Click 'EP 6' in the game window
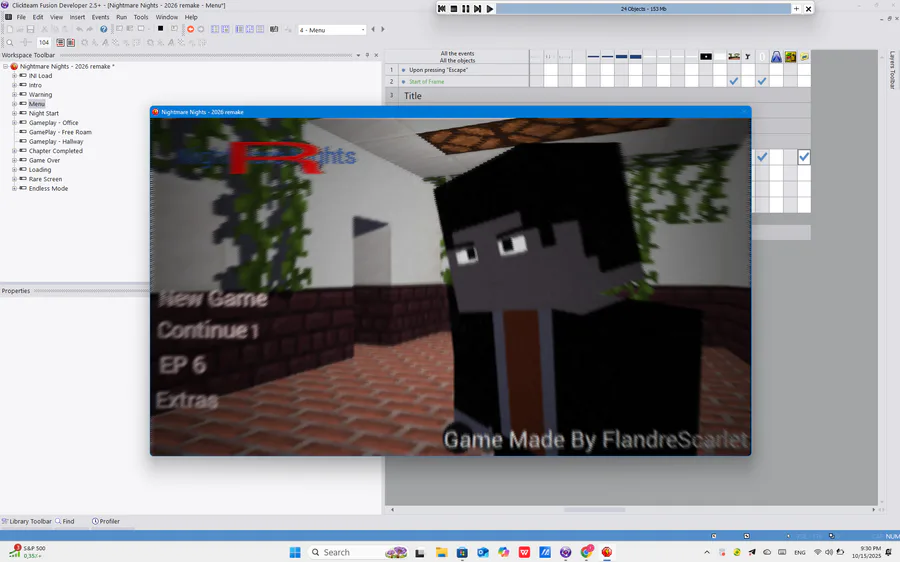The width and height of the screenshot is (900, 562). pos(182,365)
